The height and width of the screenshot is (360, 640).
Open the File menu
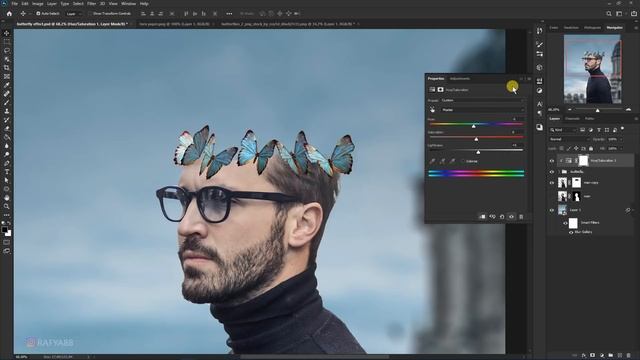[x=15, y=4]
